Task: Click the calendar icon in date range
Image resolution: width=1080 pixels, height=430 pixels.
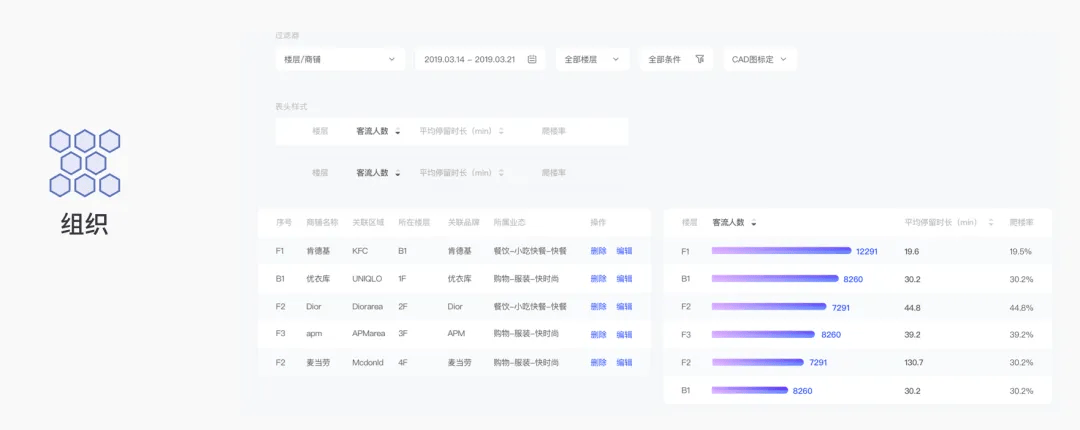Action: coord(532,59)
